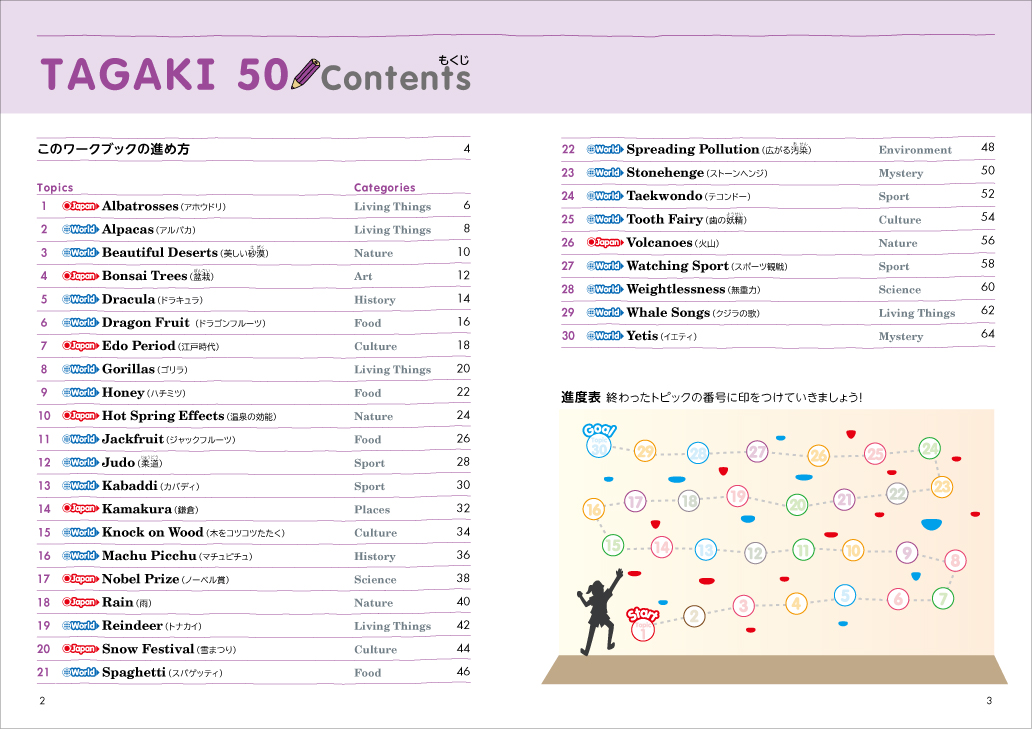This screenshot has width=1032, height=729.
Task: Click the Japan badge next to Volcanoes
Action: (605, 243)
